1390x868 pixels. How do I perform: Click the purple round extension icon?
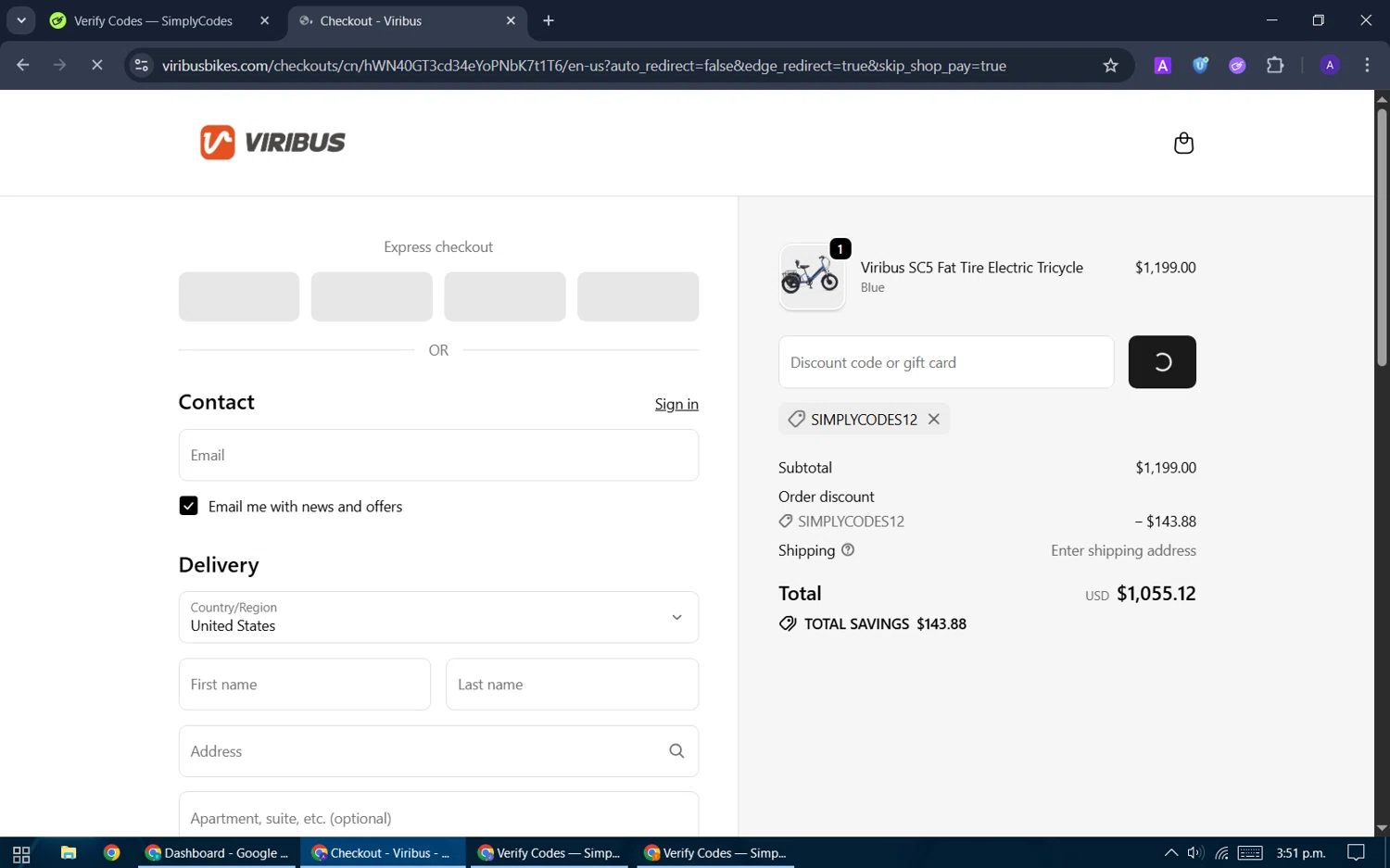1237,66
